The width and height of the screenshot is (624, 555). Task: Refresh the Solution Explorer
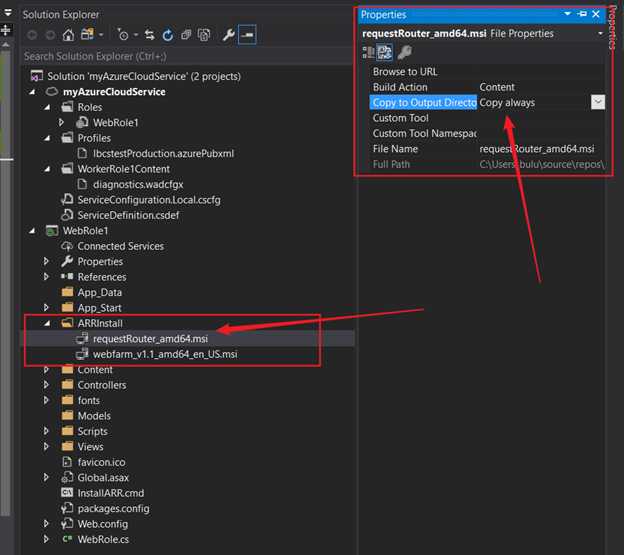(168, 35)
